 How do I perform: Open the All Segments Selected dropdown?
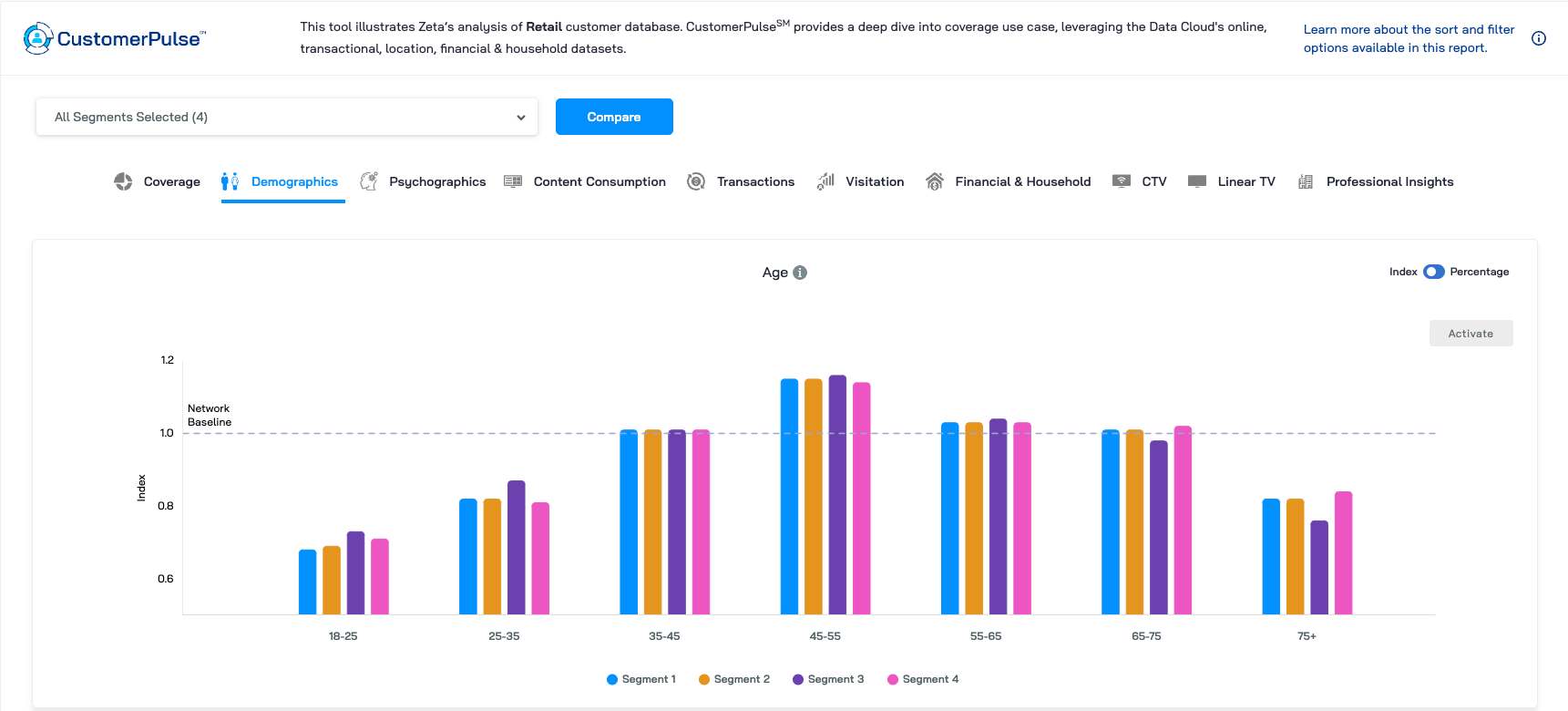287,117
